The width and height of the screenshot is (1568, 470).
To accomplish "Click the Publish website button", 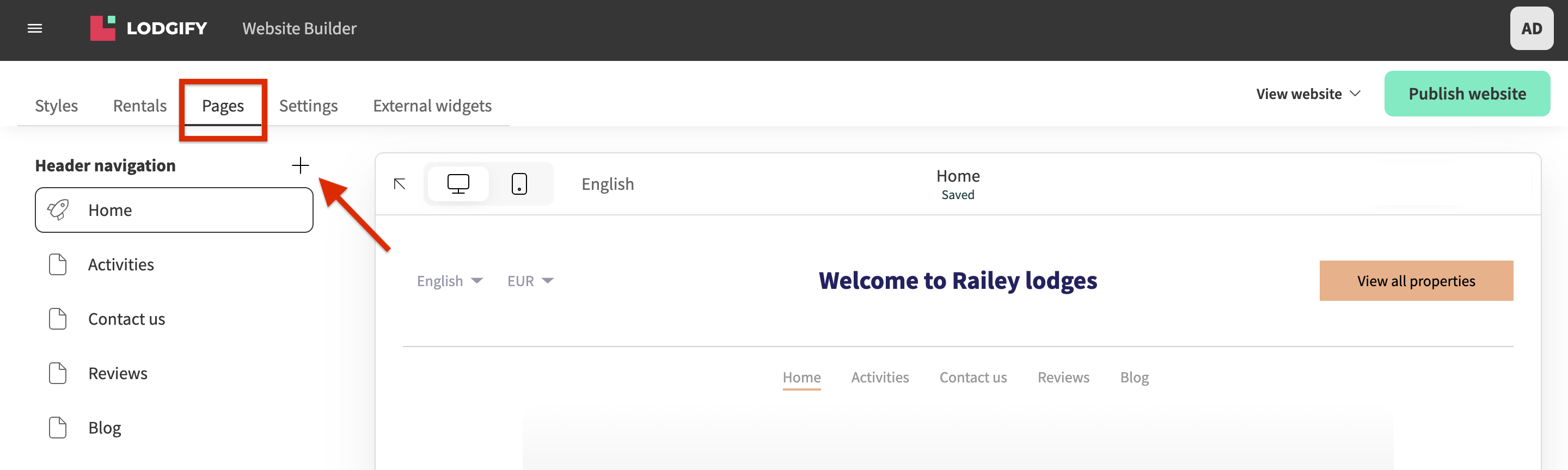I will pos(1467,94).
